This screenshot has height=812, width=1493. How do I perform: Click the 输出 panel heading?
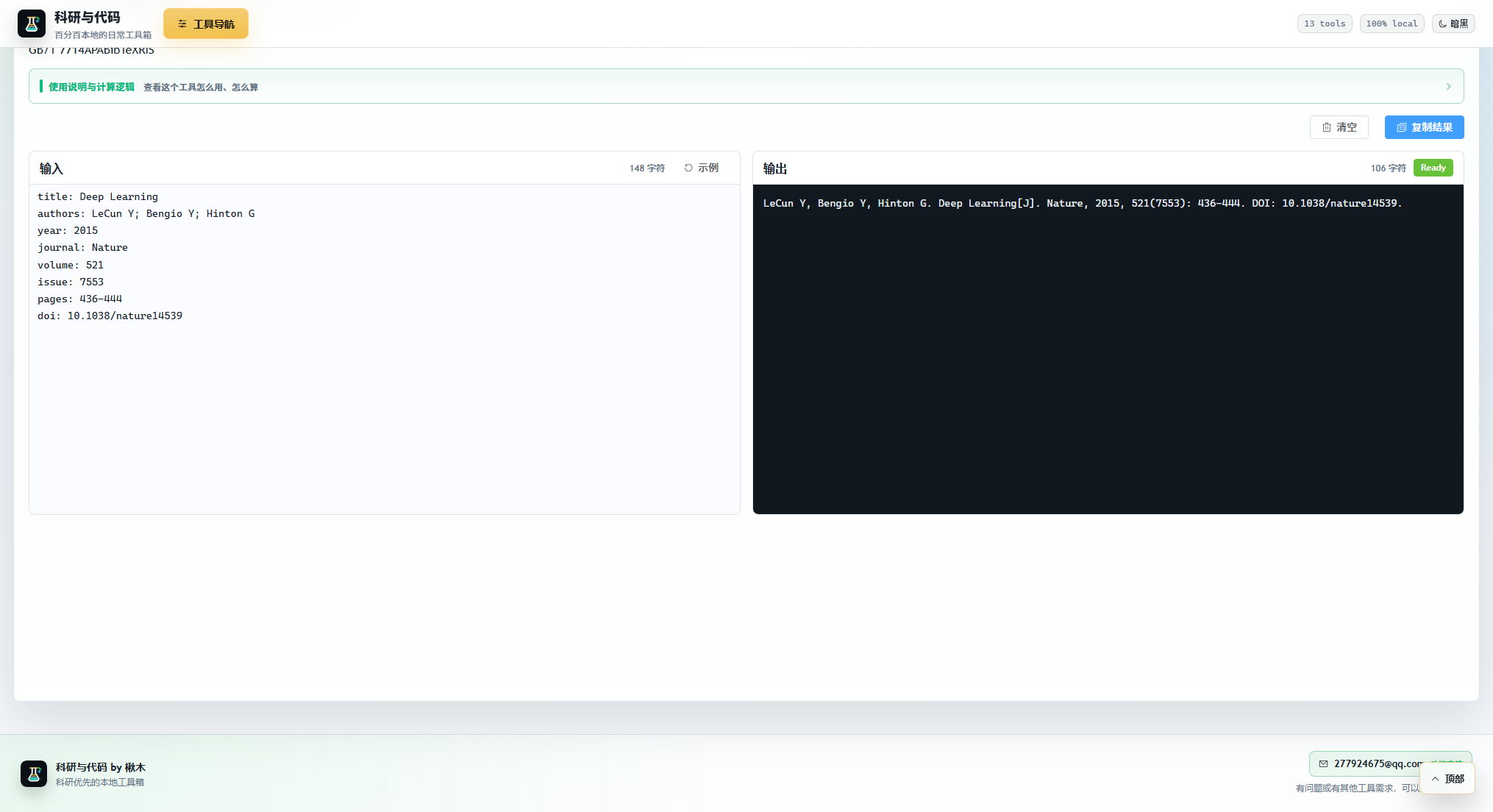point(775,168)
